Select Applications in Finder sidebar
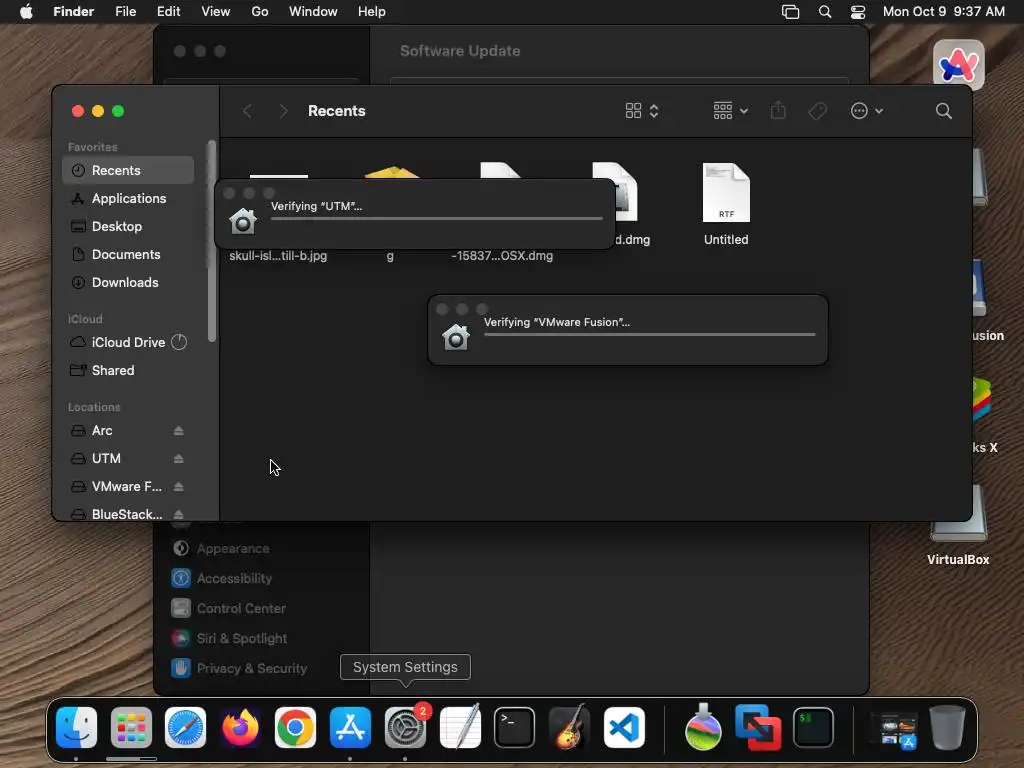1024x768 pixels. point(128,199)
